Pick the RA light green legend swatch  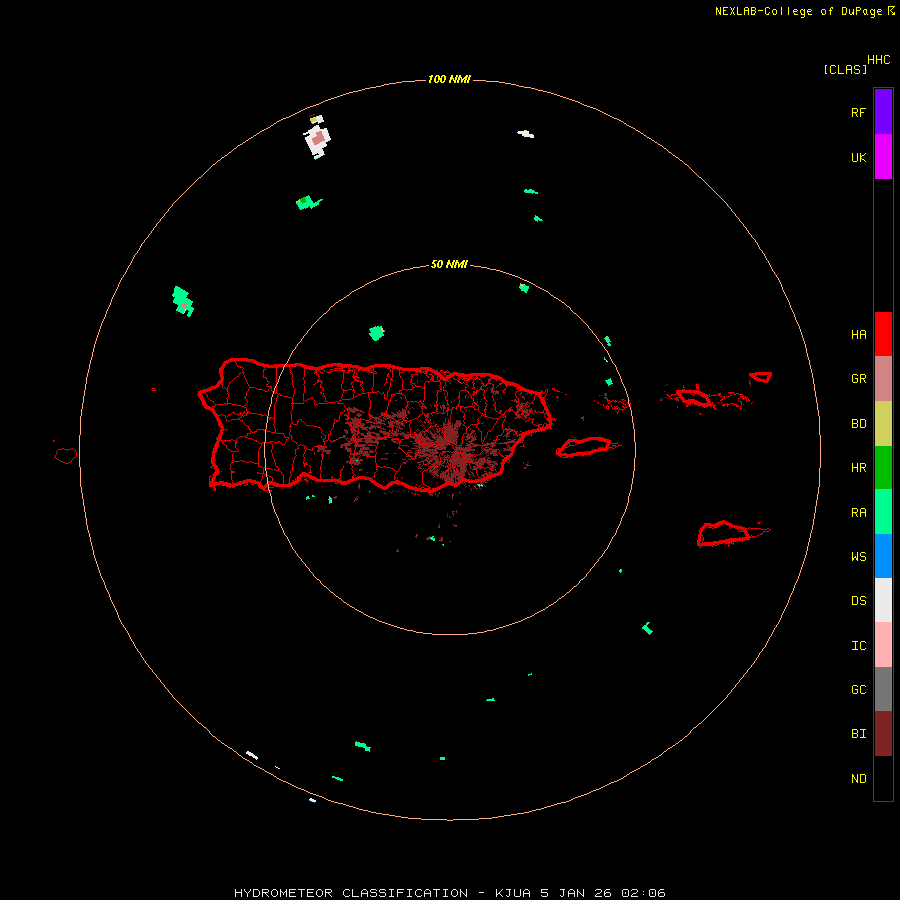click(x=883, y=512)
